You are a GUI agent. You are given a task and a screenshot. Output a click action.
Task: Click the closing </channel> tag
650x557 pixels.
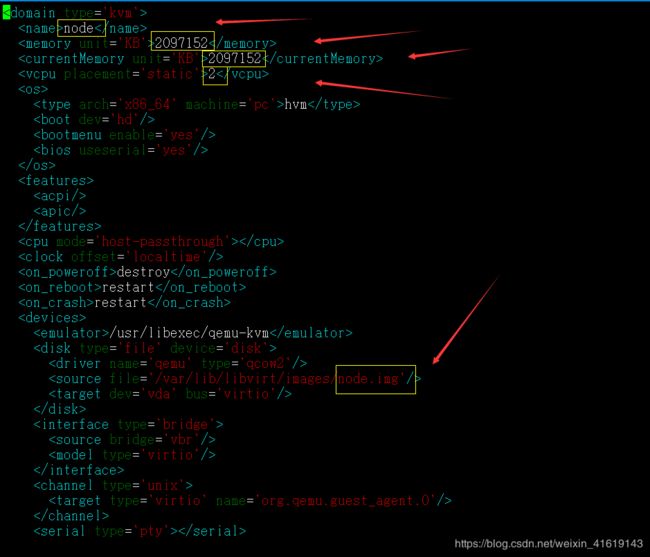[x=71, y=516]
